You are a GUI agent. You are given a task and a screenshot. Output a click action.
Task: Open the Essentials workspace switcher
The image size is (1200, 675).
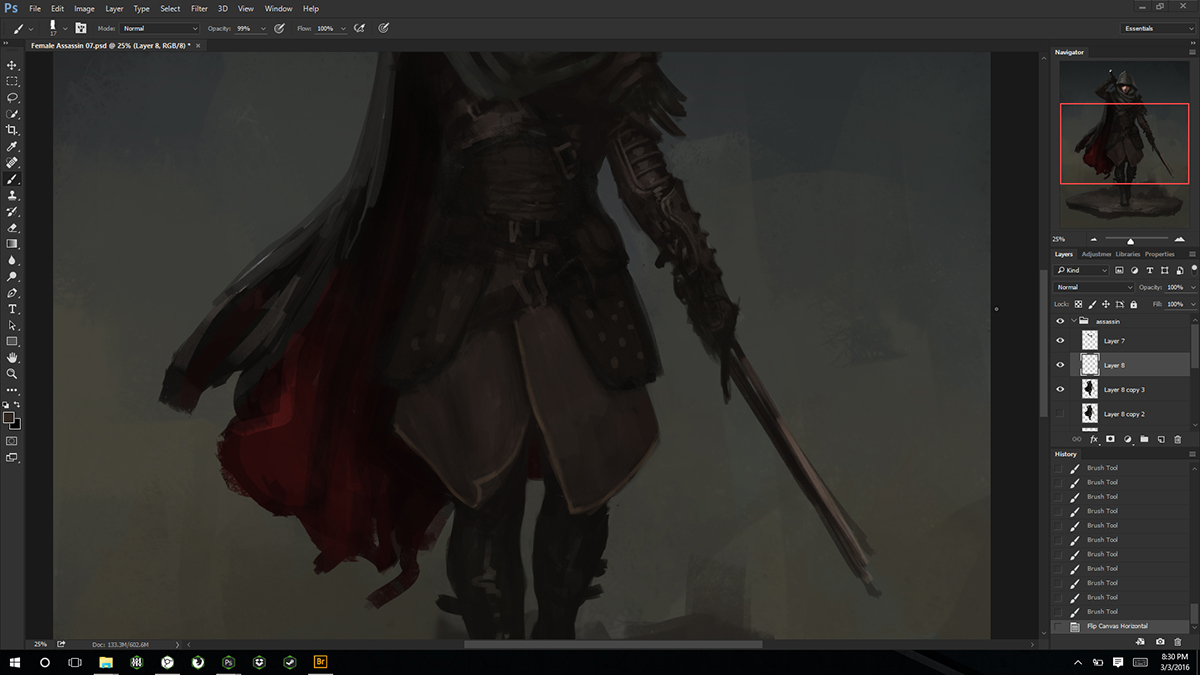tap(1157, 28)
